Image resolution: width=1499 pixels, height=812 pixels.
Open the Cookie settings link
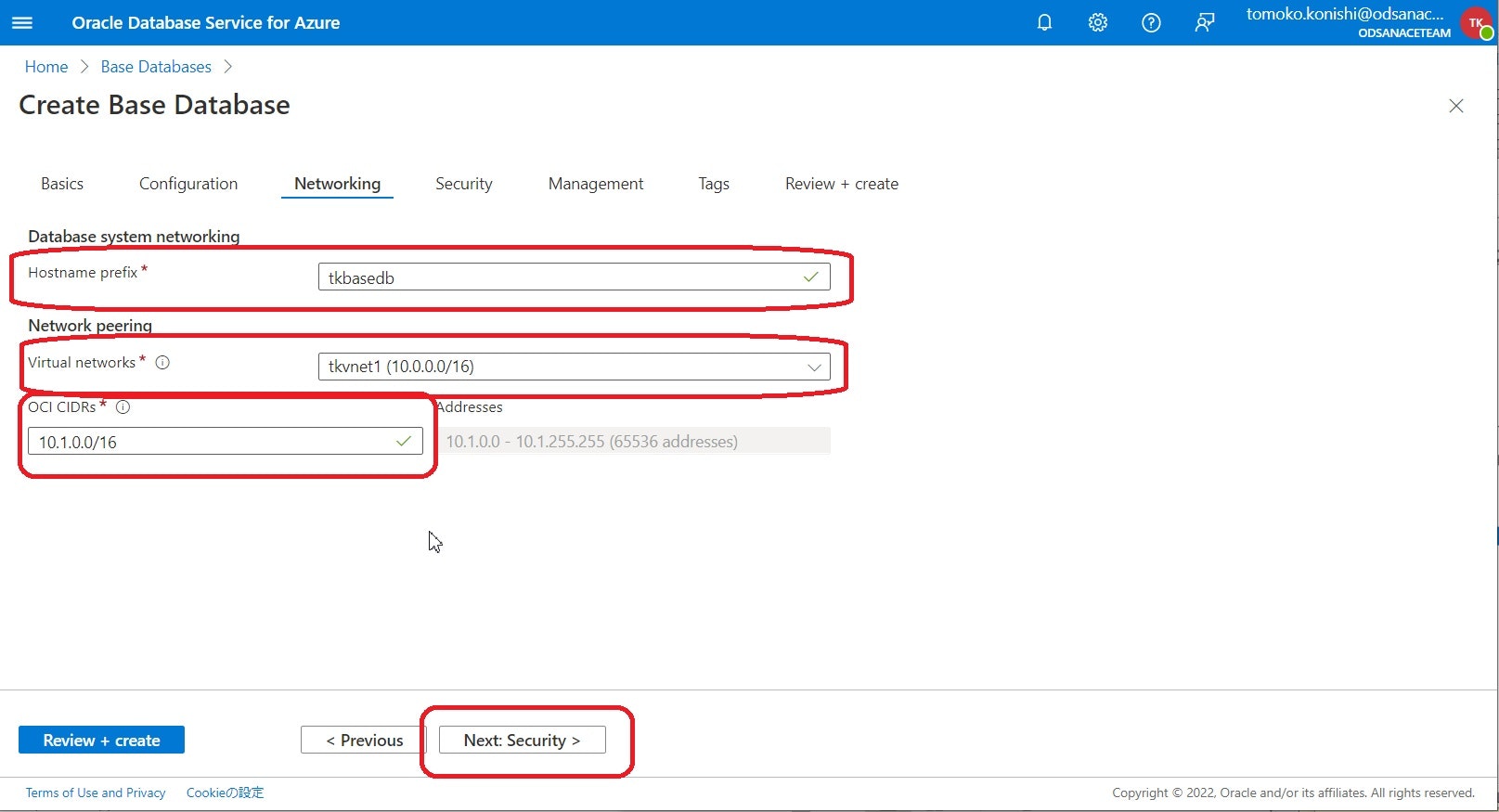(226, 793)
